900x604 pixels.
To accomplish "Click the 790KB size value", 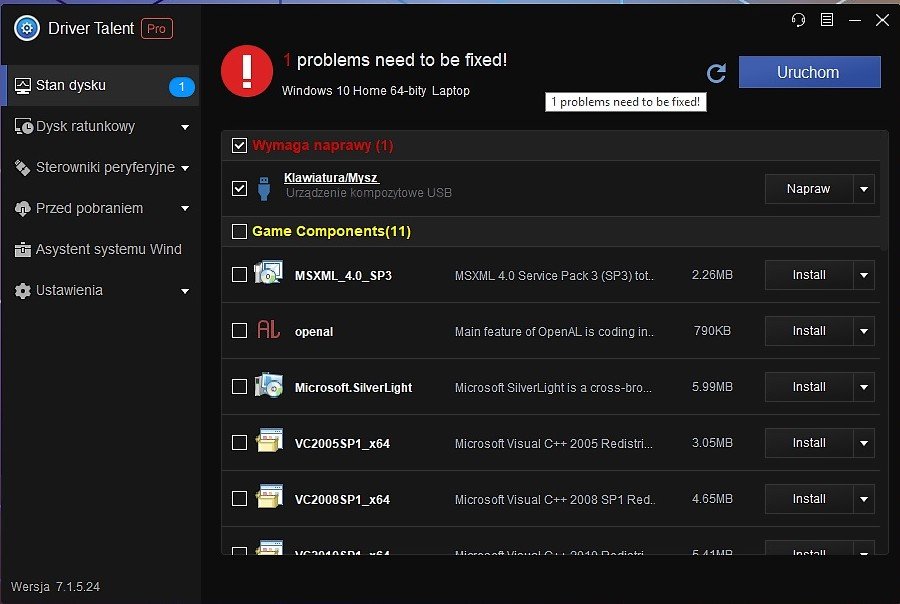I will click(712, 331).
